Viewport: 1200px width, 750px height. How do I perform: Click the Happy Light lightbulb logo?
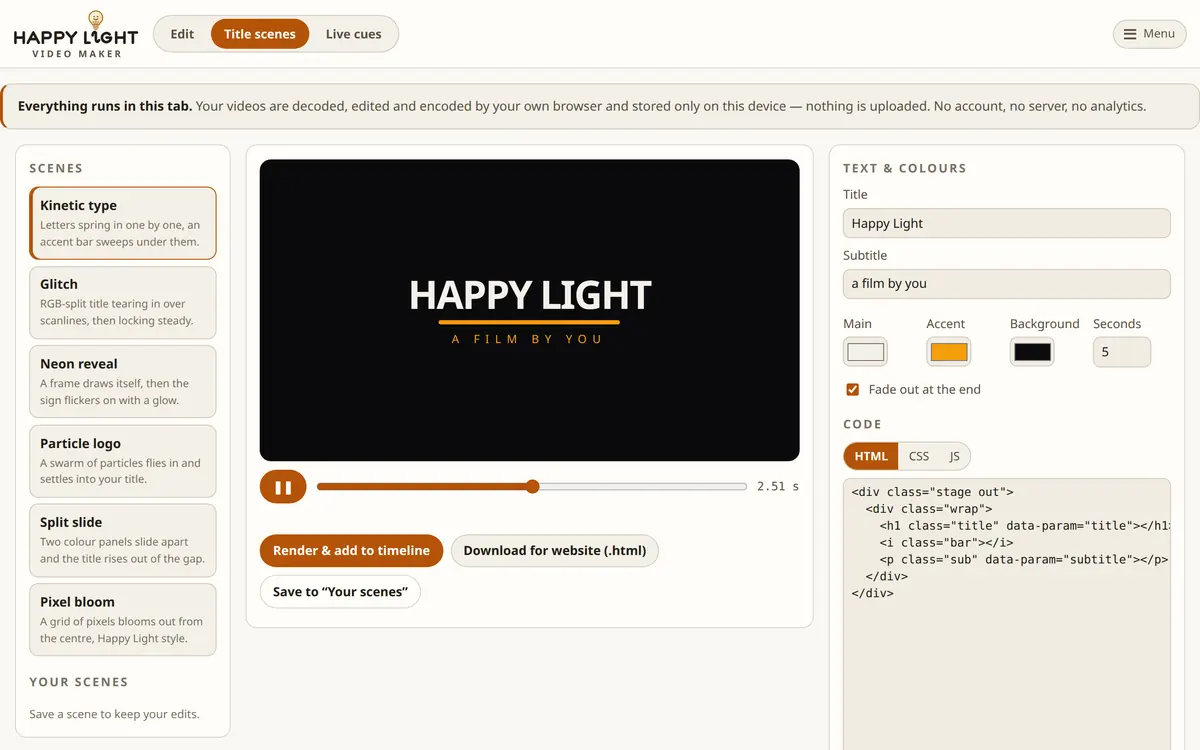click(x=75, y=34)
